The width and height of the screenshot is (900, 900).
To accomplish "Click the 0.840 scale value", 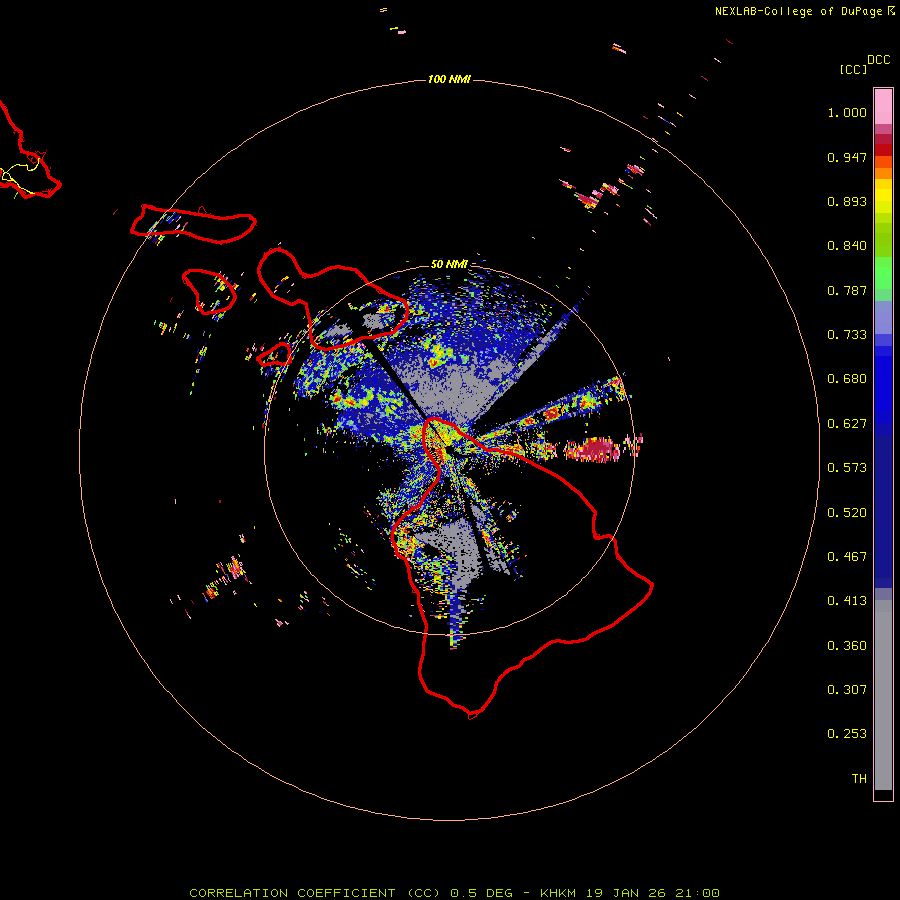I will 847,246.
